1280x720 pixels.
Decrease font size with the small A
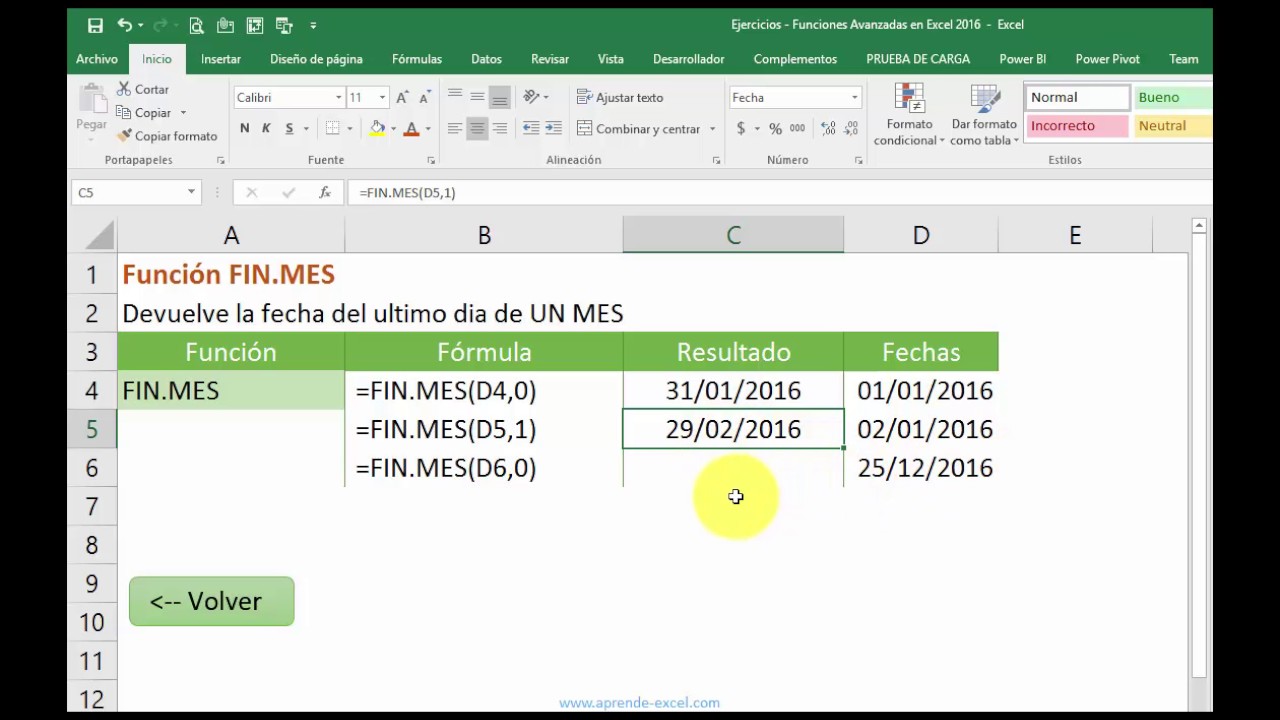point(424,98)
